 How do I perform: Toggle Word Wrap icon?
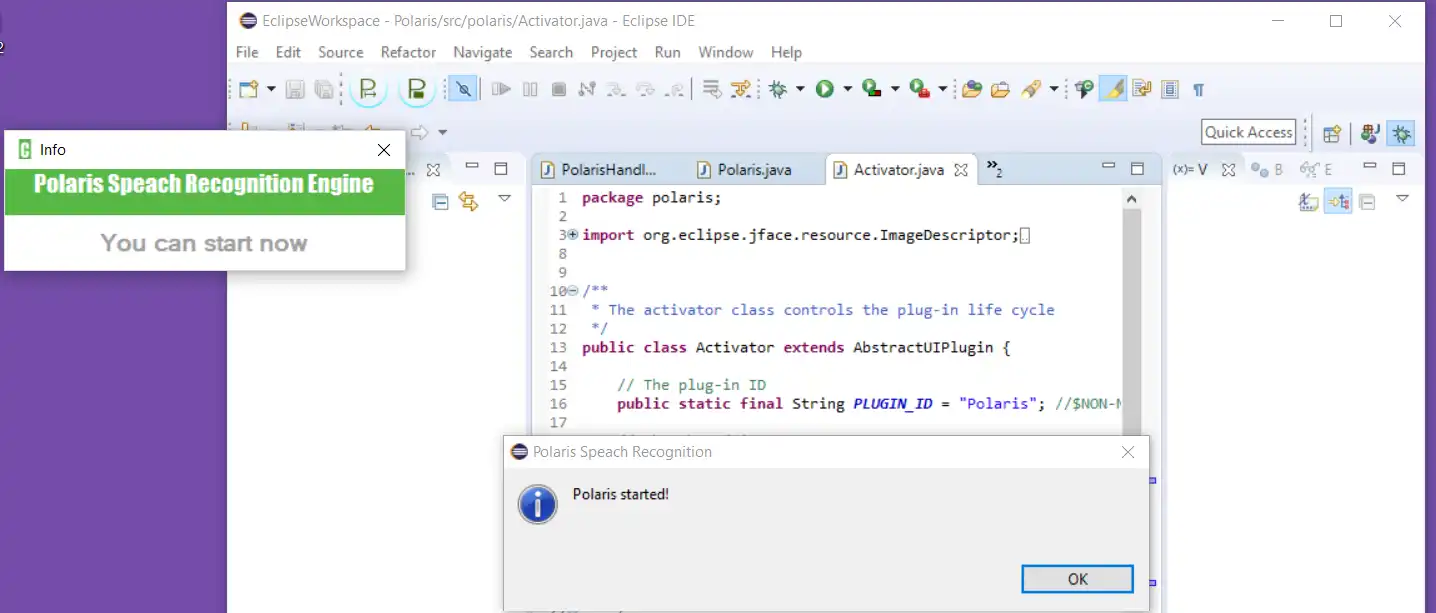[1141, 89]
